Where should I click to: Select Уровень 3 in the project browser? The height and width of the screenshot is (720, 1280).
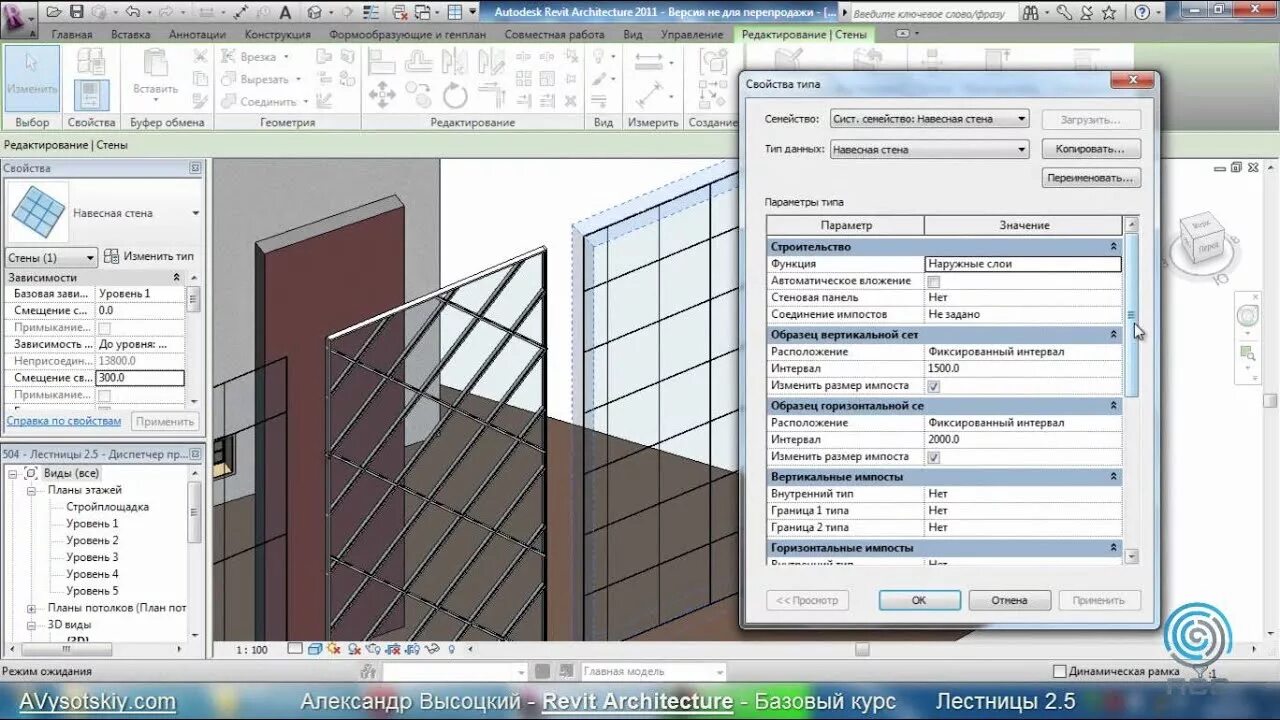pyautogui.click(x=92, y=557)
